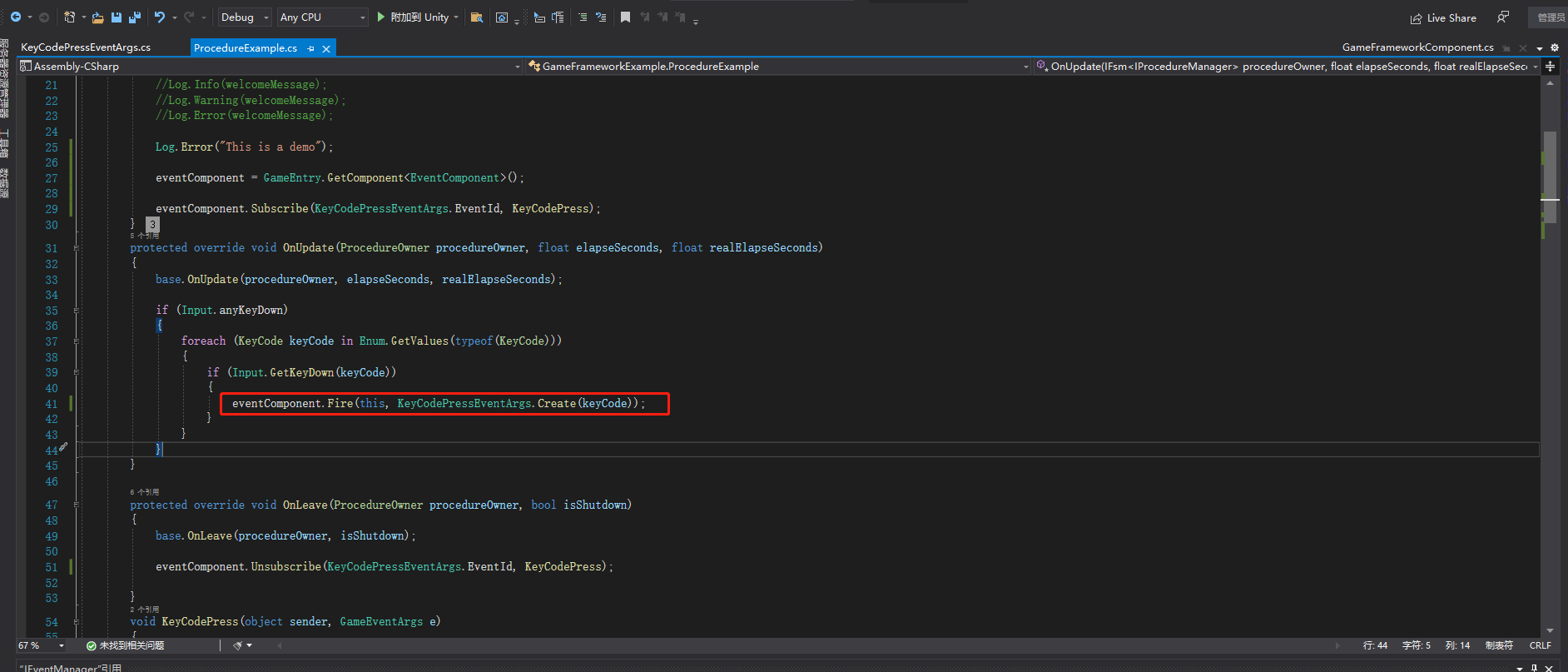Open the undo history dropdown arrow
Image resolution: width=1568 pixels, height=672 pixels.
click(173, 17)
